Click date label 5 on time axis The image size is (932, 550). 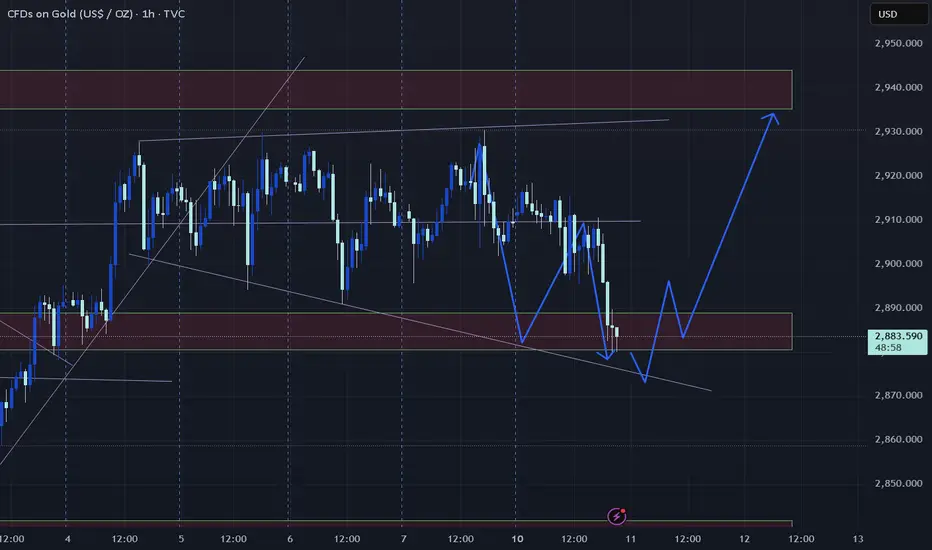181,539
